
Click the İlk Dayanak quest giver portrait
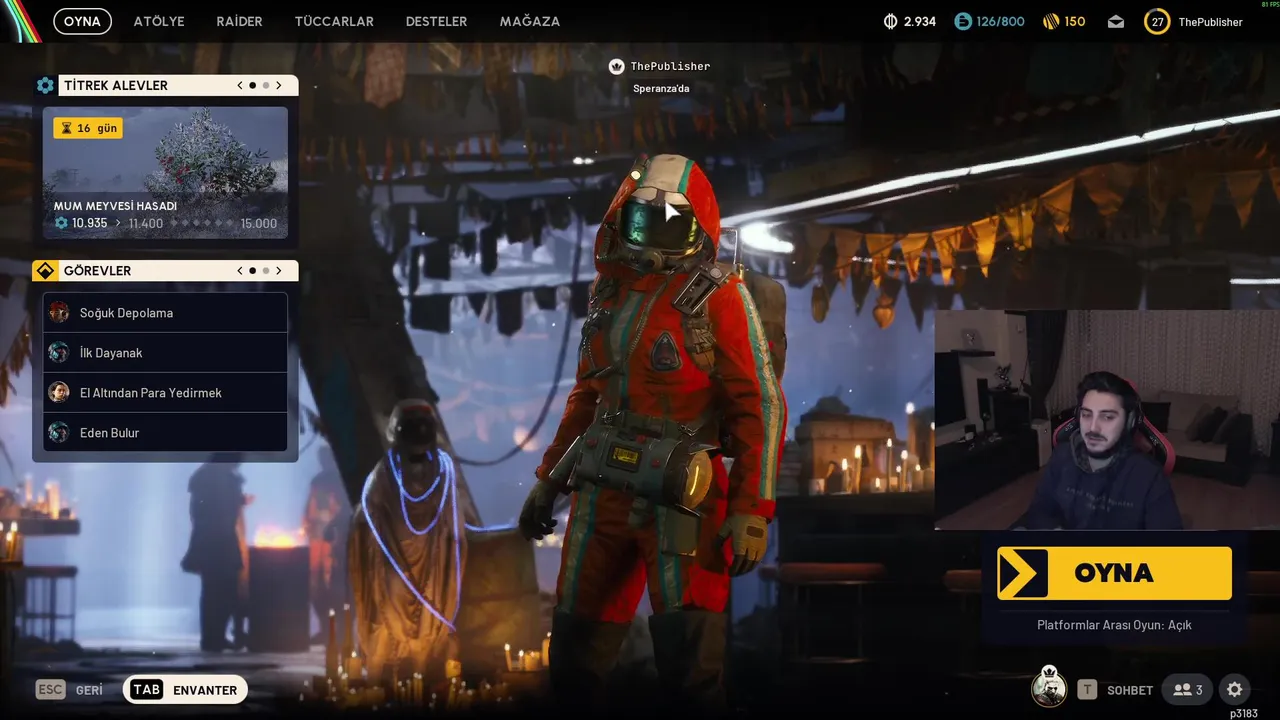pos(59,353)
